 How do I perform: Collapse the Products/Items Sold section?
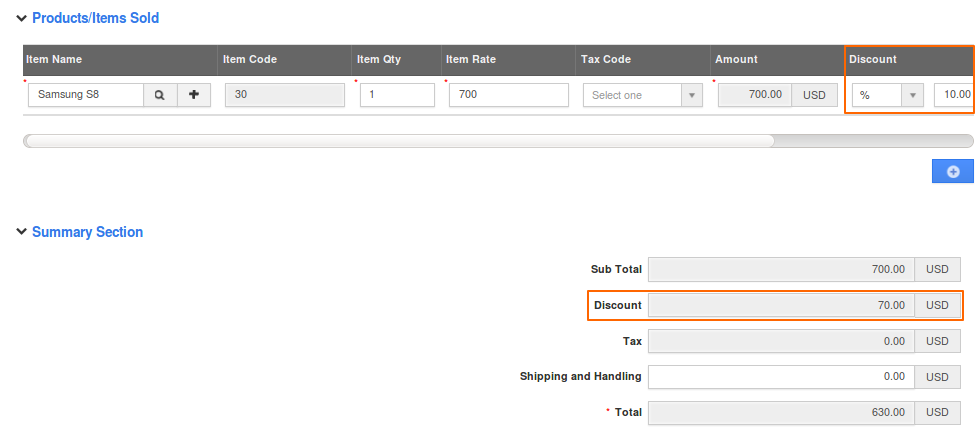point(22,19)
